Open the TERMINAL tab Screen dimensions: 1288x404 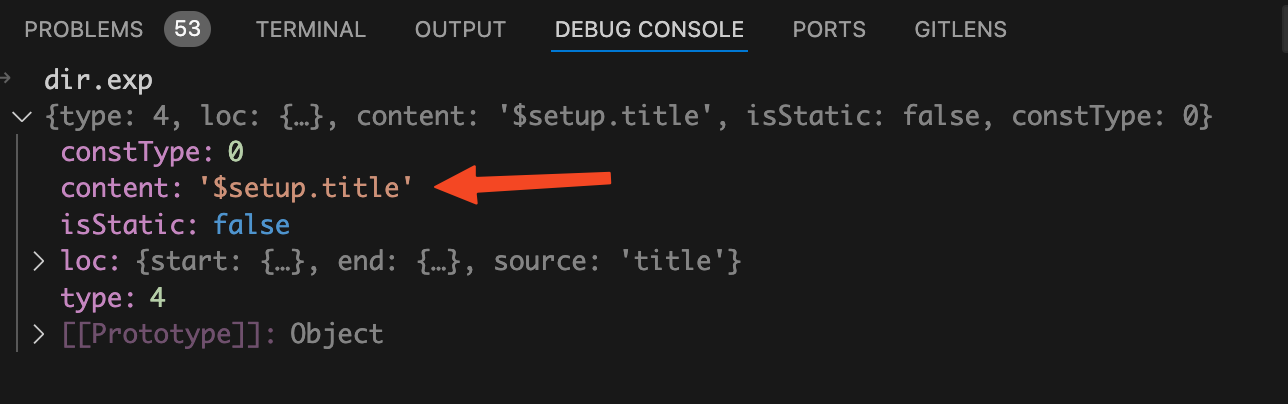310,30
